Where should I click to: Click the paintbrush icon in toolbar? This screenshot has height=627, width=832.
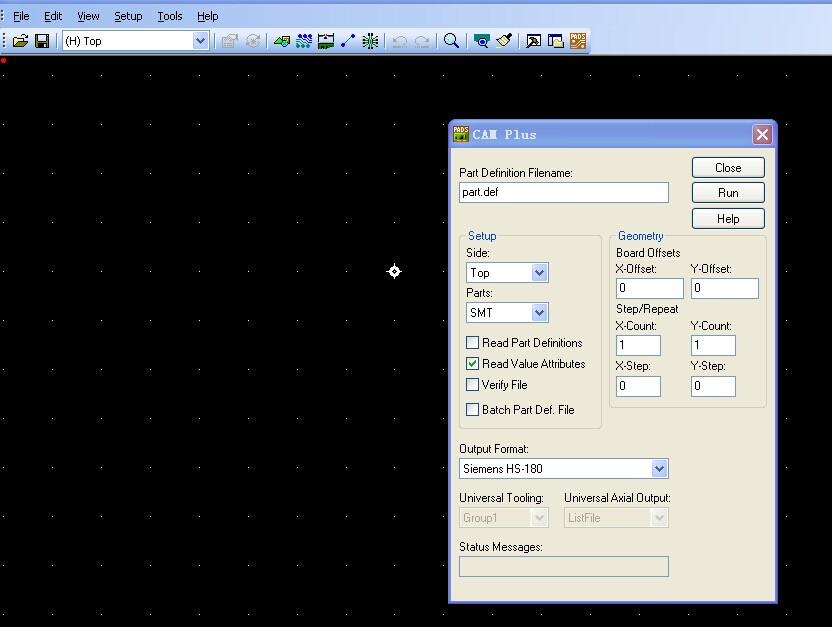[x=504, y=41]
